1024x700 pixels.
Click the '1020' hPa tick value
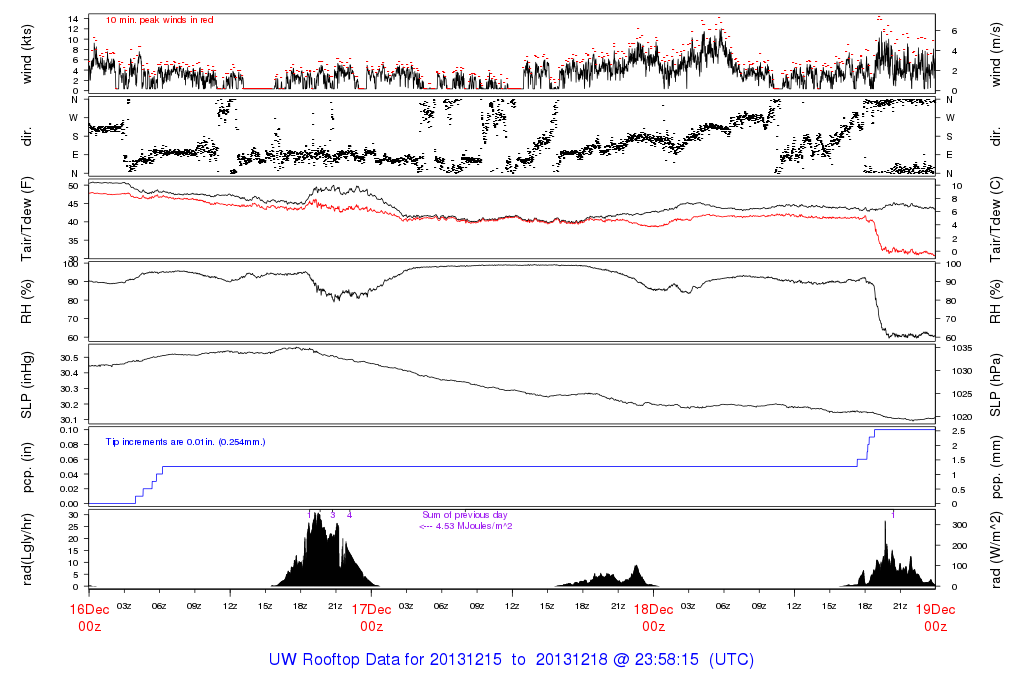click(962, 417)
